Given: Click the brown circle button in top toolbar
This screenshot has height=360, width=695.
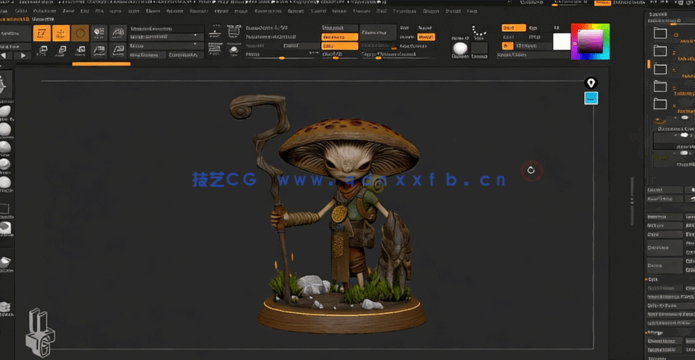Looking at the screenshot, I should click(80, 33).
